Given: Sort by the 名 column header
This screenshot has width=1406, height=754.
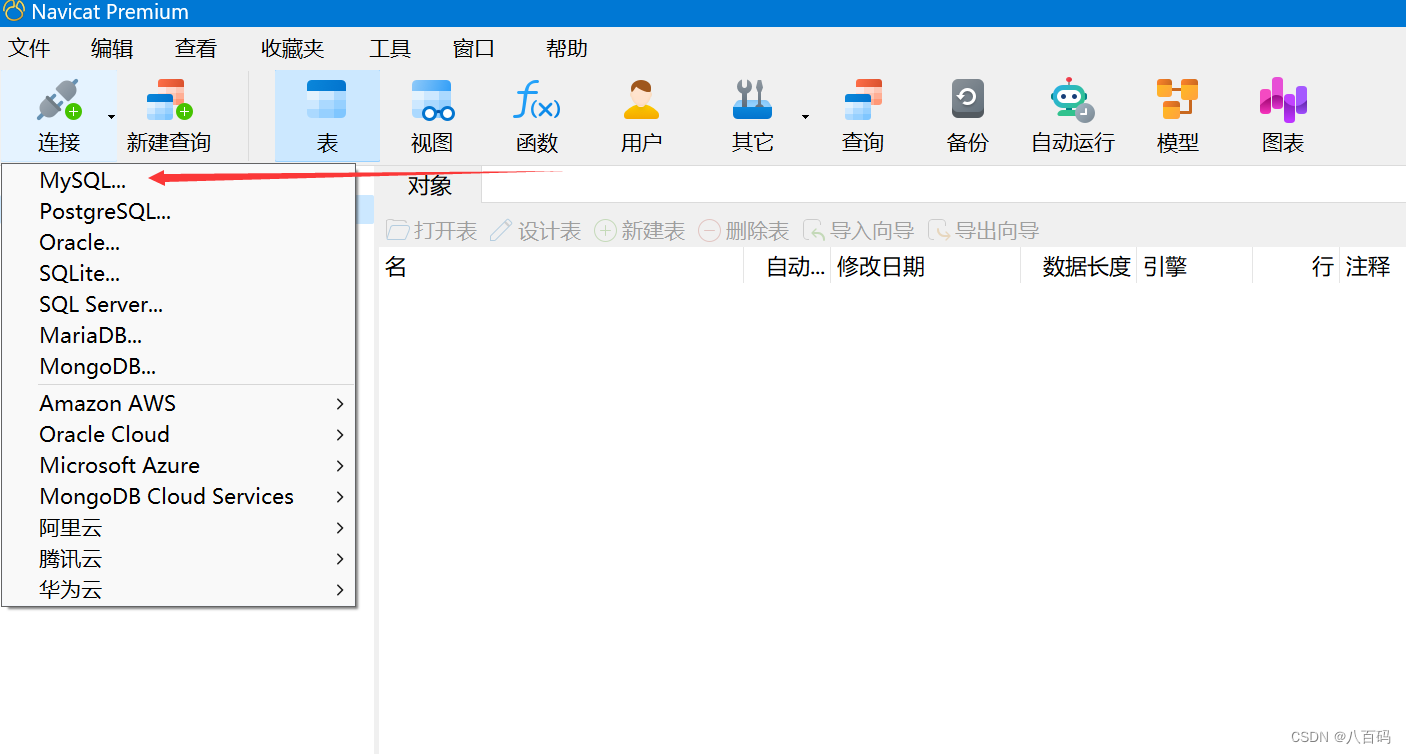Looking at the screenshot, I should pos(561,267).
